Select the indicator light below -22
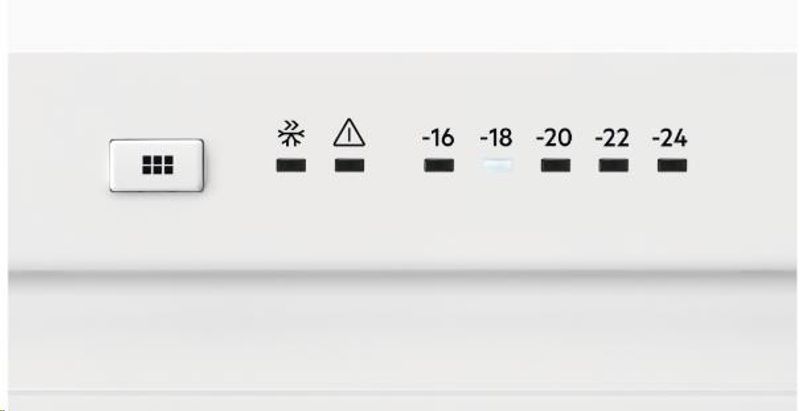Image resolution: width=800 pixels, height=411 pixels. coord(613,165)
